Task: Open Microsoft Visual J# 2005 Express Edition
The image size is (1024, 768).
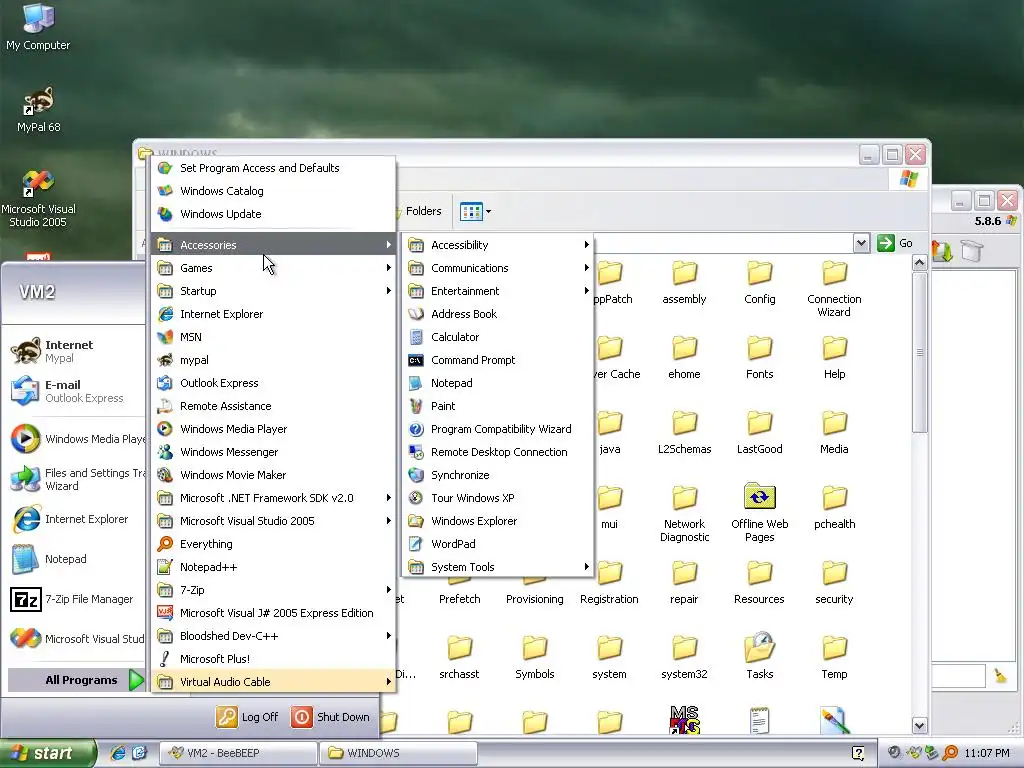Action: pos(274,613)
